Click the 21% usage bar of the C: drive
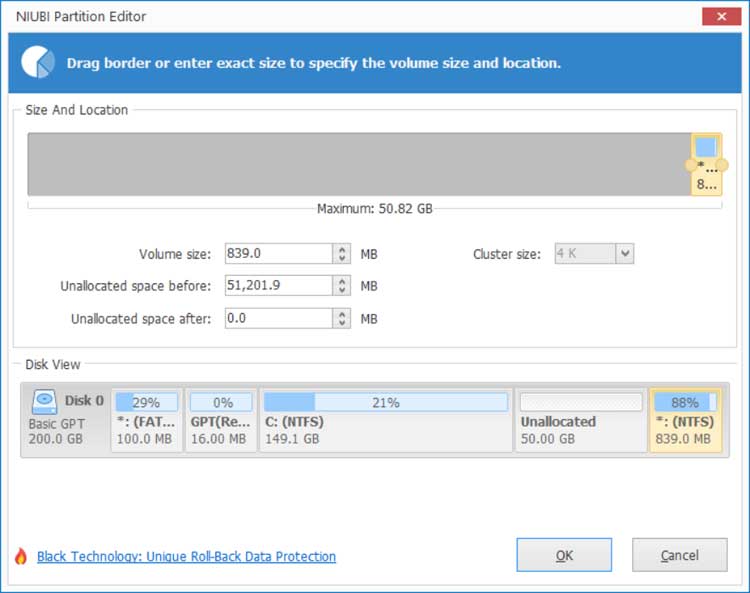Screen dimensions: 750x593 click(386, 402)
